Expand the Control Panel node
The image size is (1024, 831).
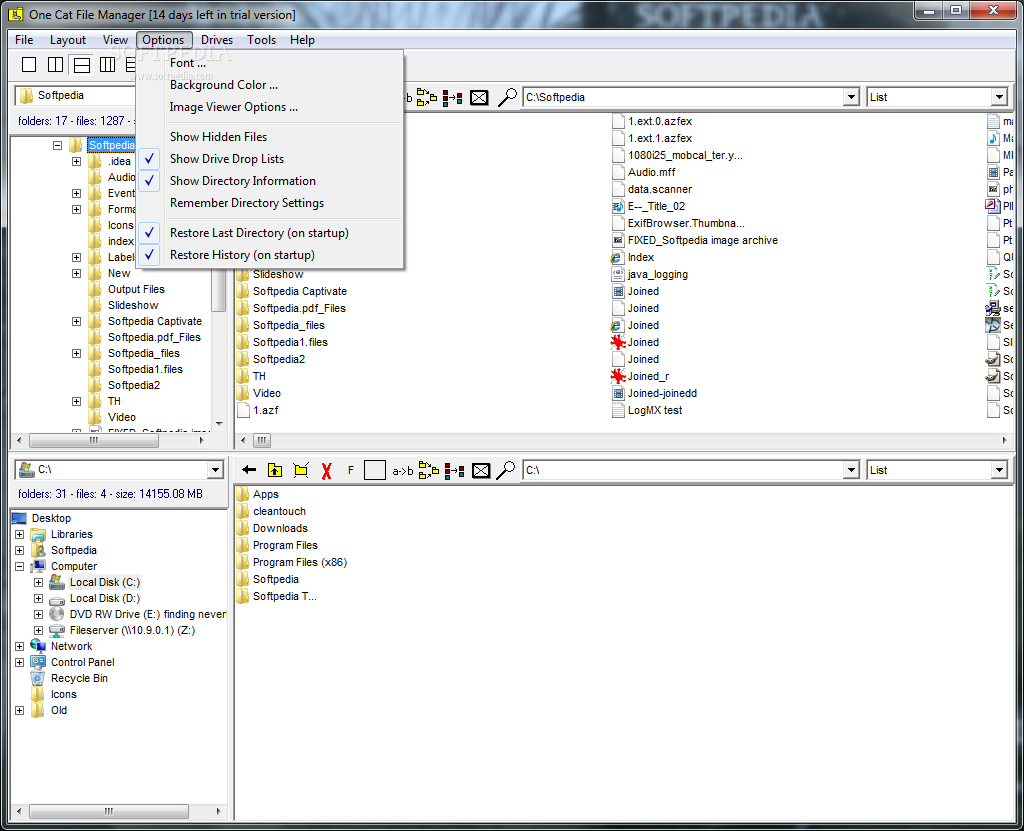tap(20, 662)
